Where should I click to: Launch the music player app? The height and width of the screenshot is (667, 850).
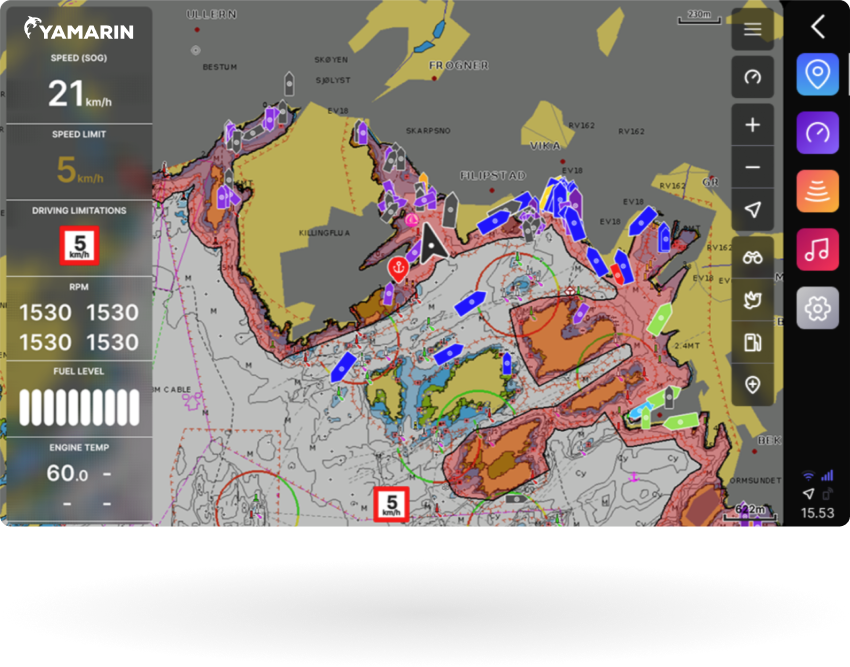pyautogui.click(x=817, y=249)
